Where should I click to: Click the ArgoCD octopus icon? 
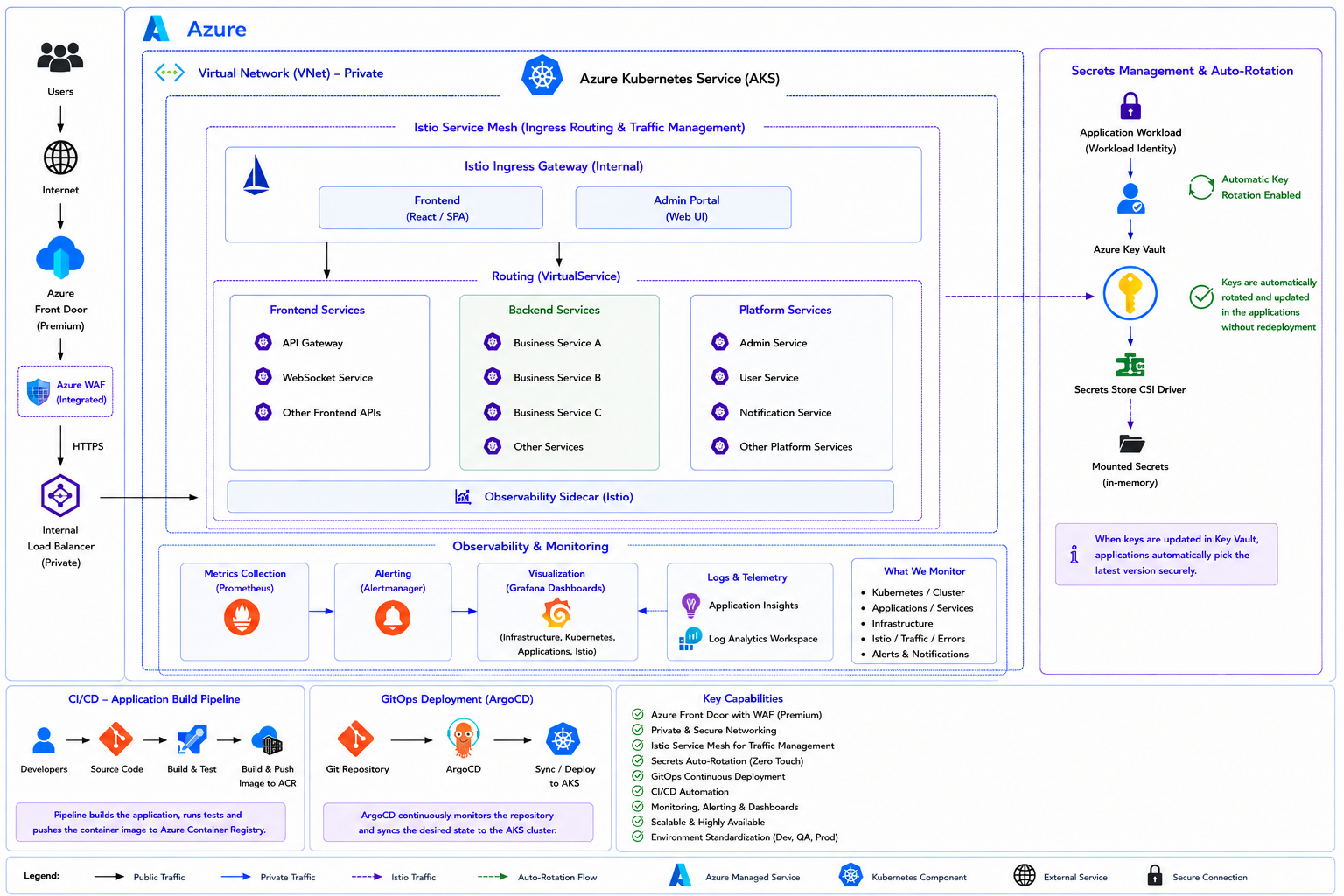pyautogui.click(x=463, y=738)
